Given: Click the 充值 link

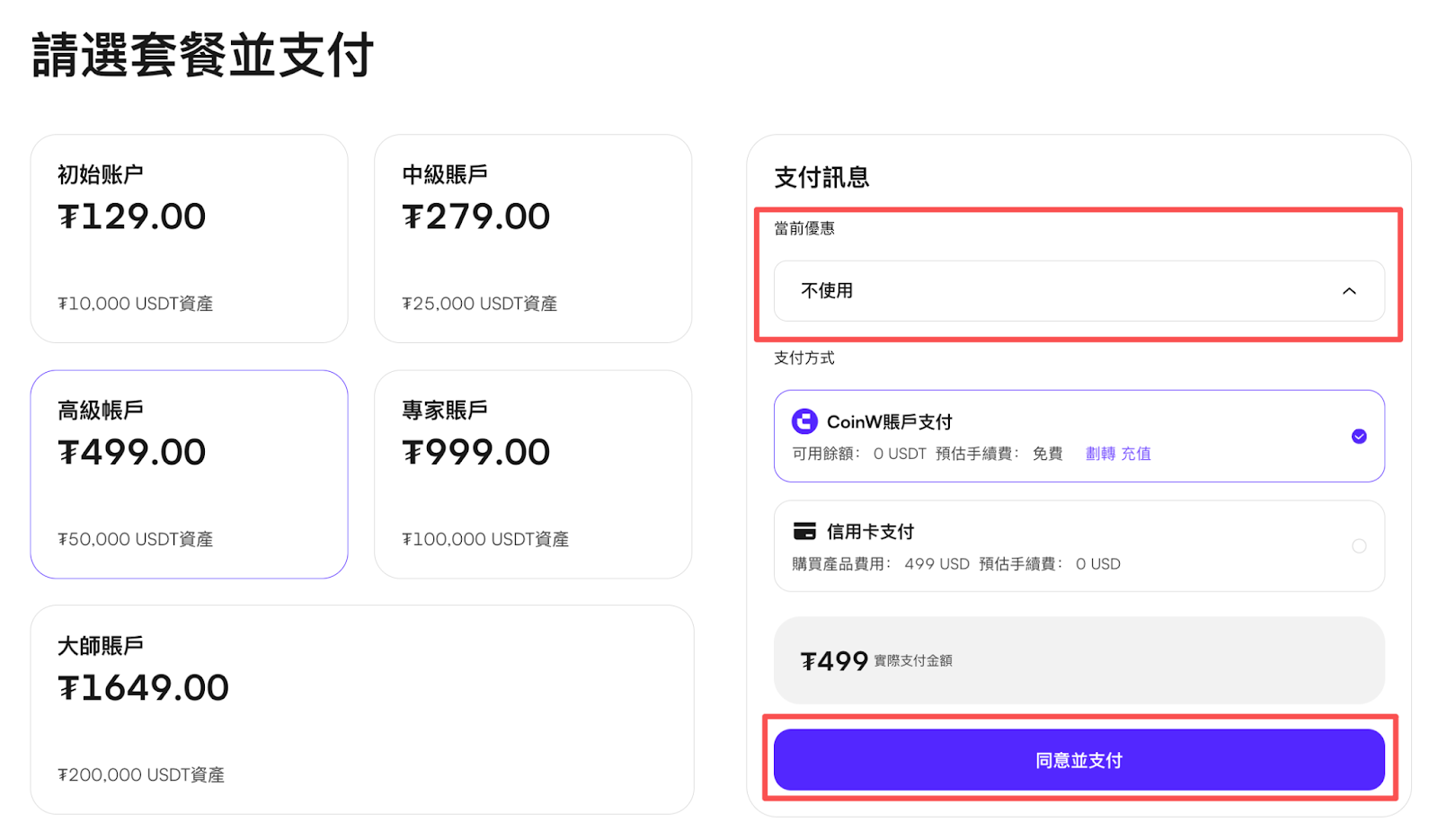Looking at the screenshot, I should 1136,454.
